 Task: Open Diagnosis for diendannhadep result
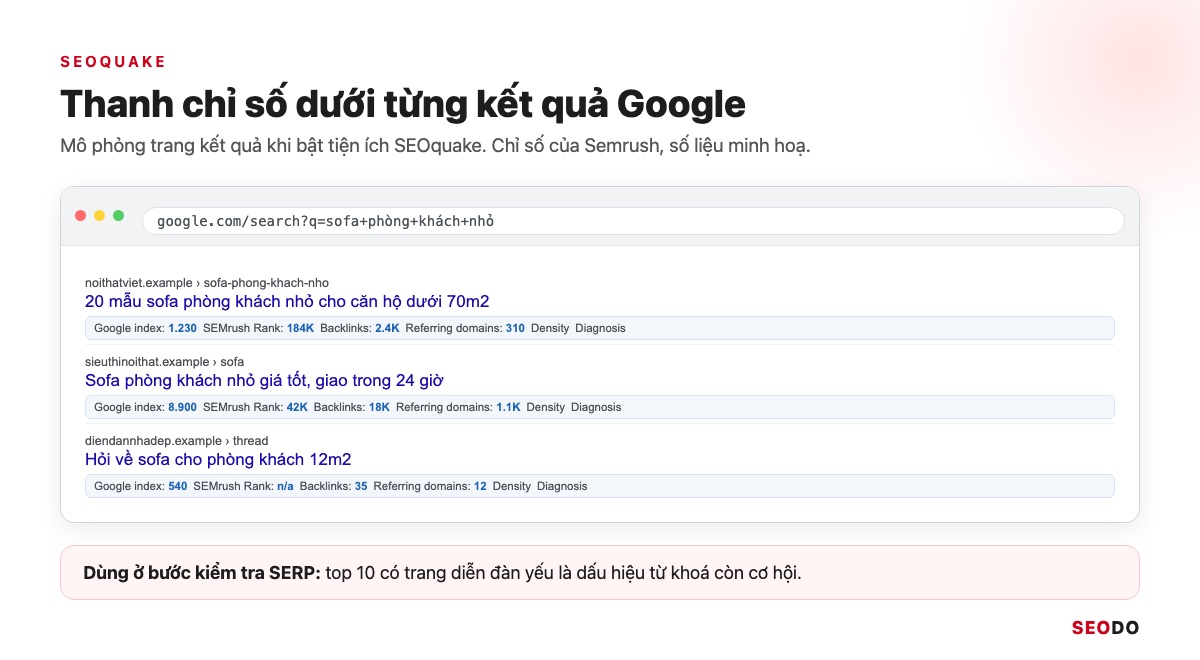click(x=562, y=486)
